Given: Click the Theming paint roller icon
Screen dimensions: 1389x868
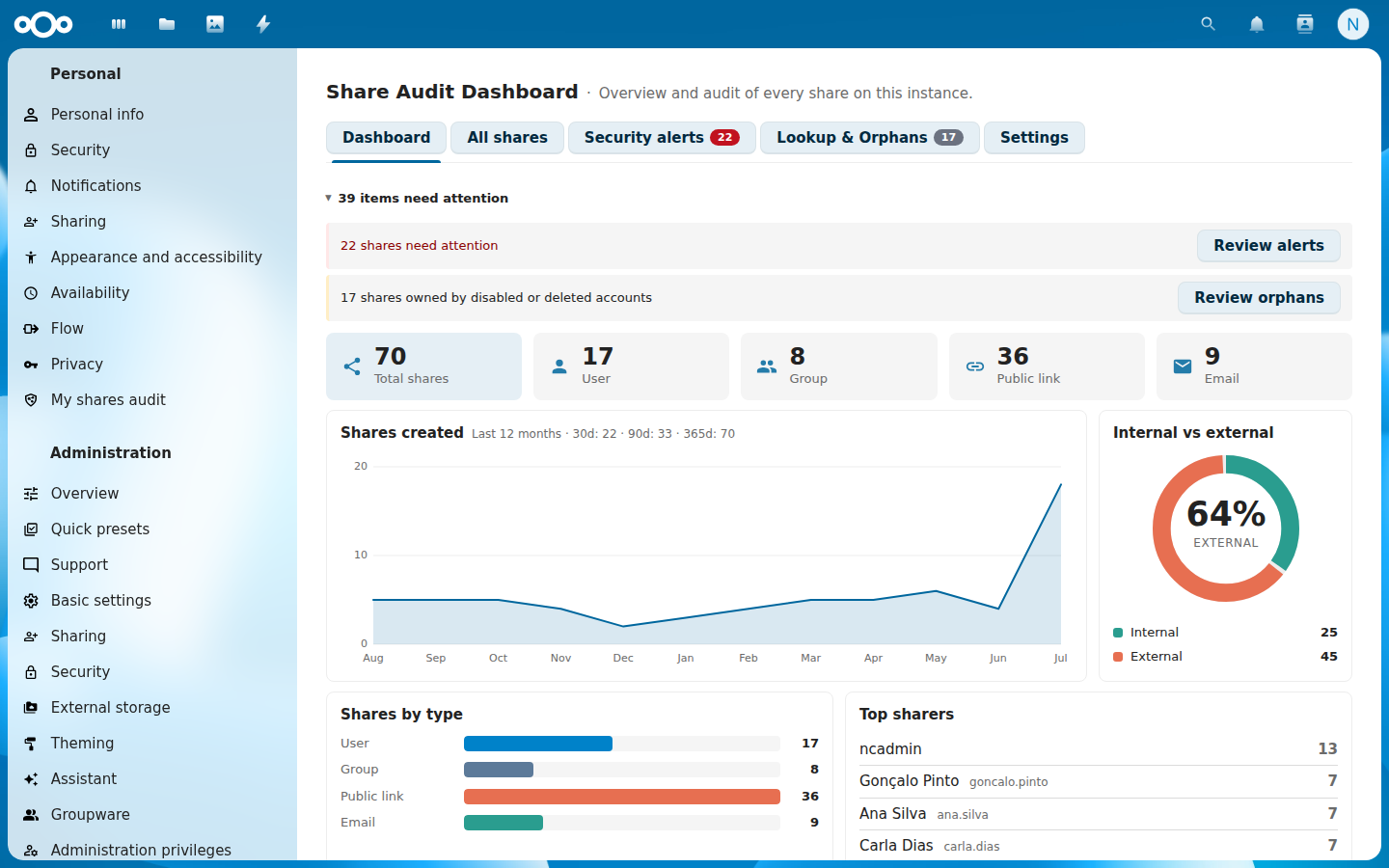Looking at the screenshot, I should [x=31, y=744].
